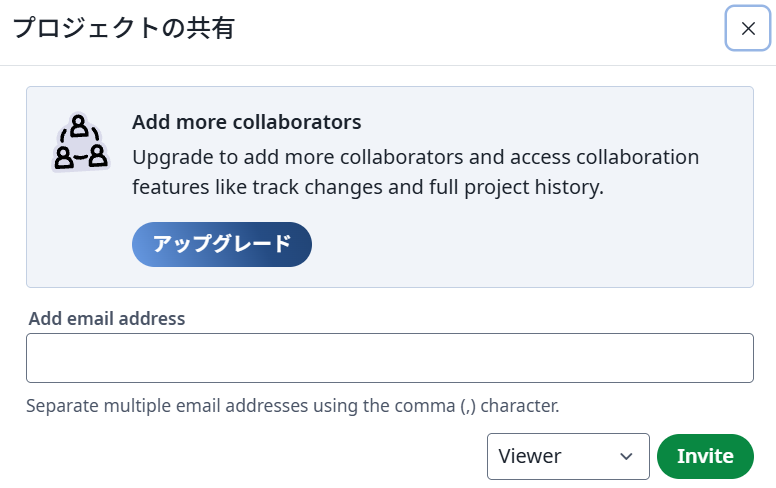
Task: Open the Viewer permission dropdown
Action: click(x=567, y=456)
